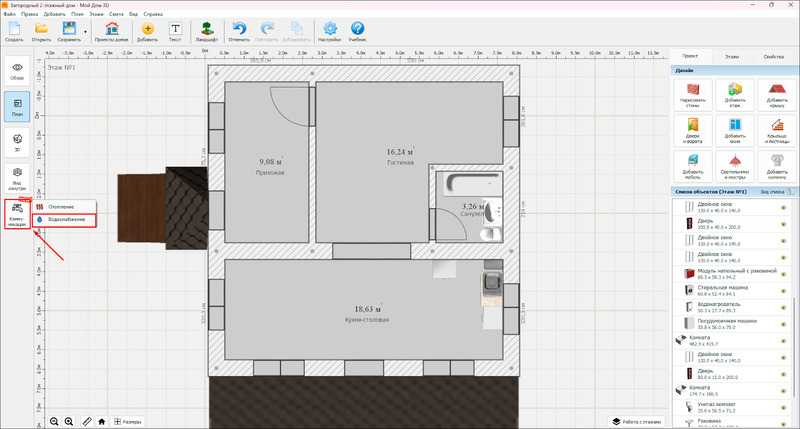Switch to the Floors (Этажи) tab
Viewport: 800px width, 429px height.
tap(732, 58)
